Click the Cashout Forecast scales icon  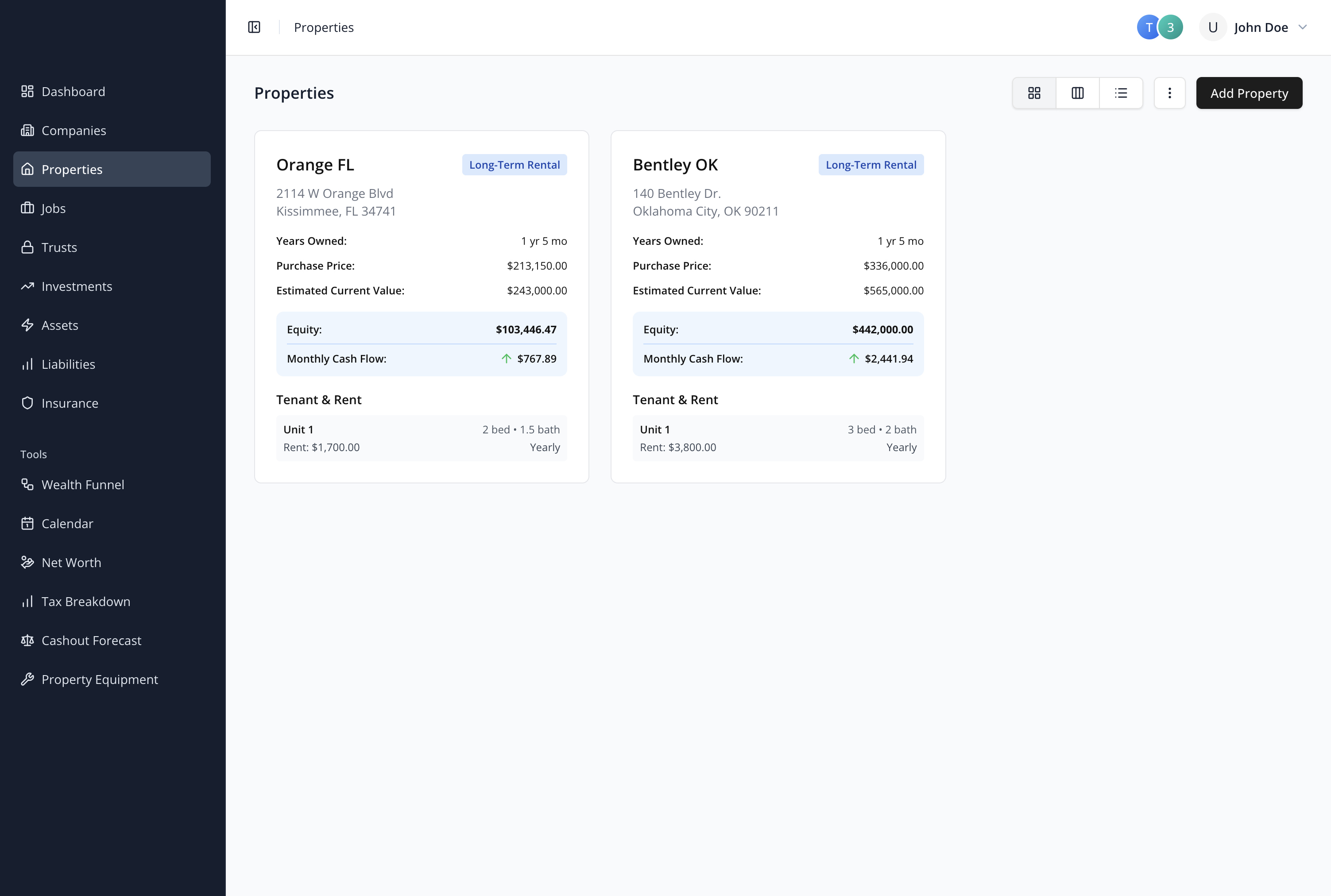[27, 641]
